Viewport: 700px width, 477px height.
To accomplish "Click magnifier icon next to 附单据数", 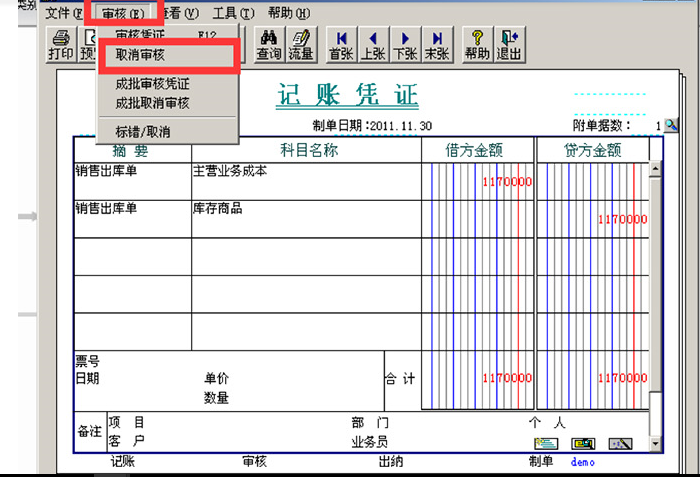I will (671, 125).
